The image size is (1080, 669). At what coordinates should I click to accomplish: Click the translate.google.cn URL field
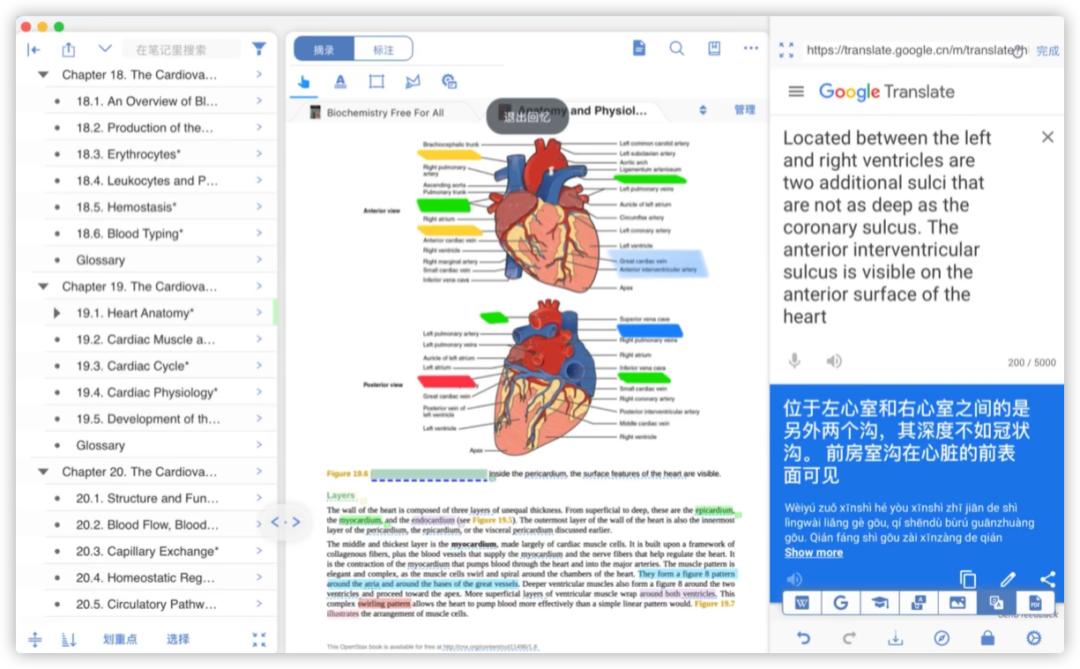coord(916,50)
